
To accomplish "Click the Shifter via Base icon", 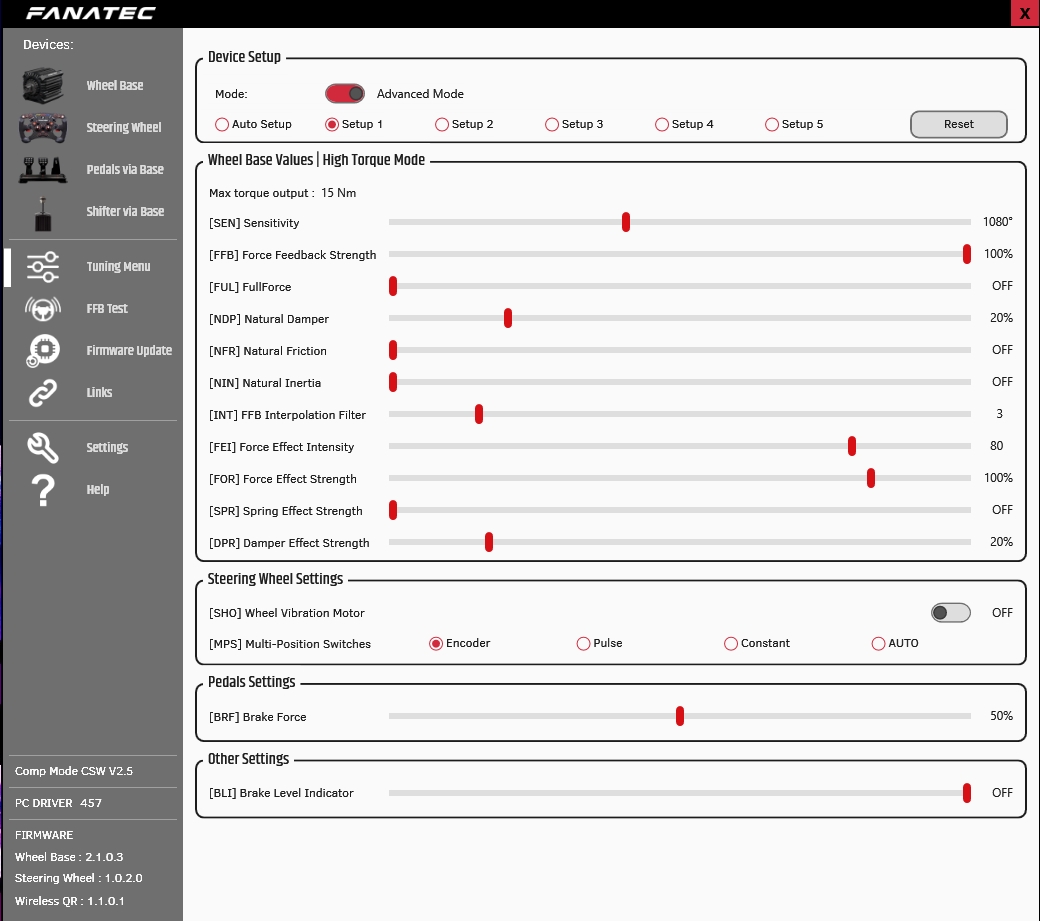I will (x=43, y=212).
